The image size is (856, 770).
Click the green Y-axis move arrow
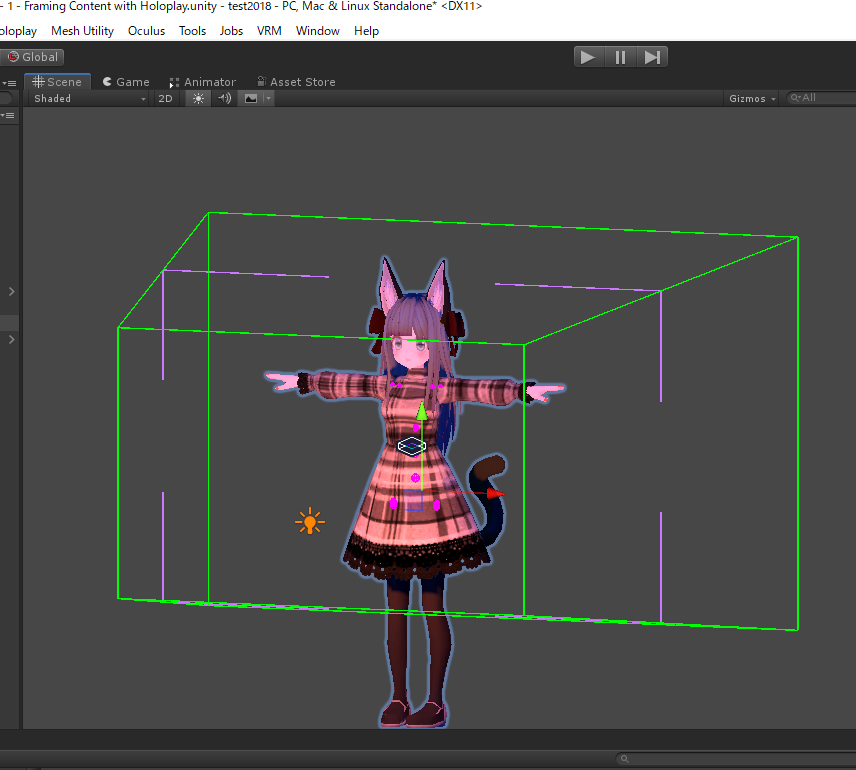(x=421, y=412)
